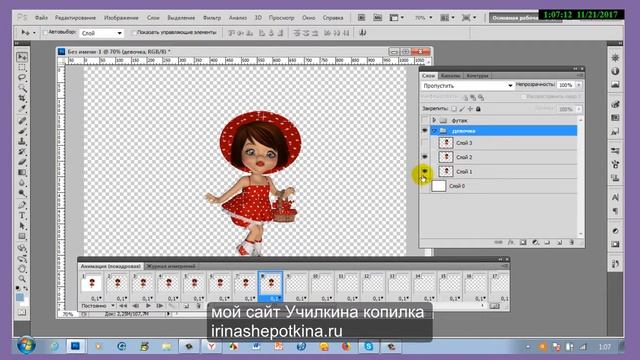Select the Move tool in the toolbox
The height and width of the screenshot is (360, 640).
coord(22,57)
